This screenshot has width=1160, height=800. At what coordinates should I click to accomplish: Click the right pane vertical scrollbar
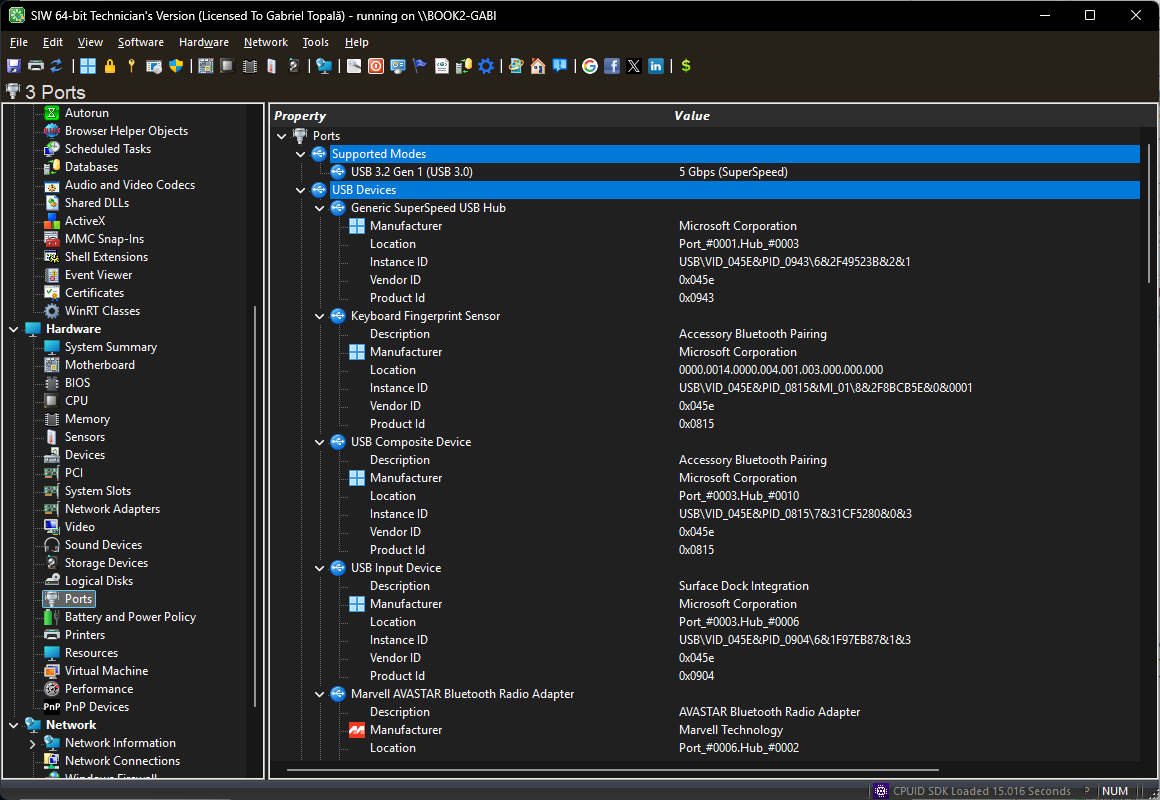[x=1148, y=214]
